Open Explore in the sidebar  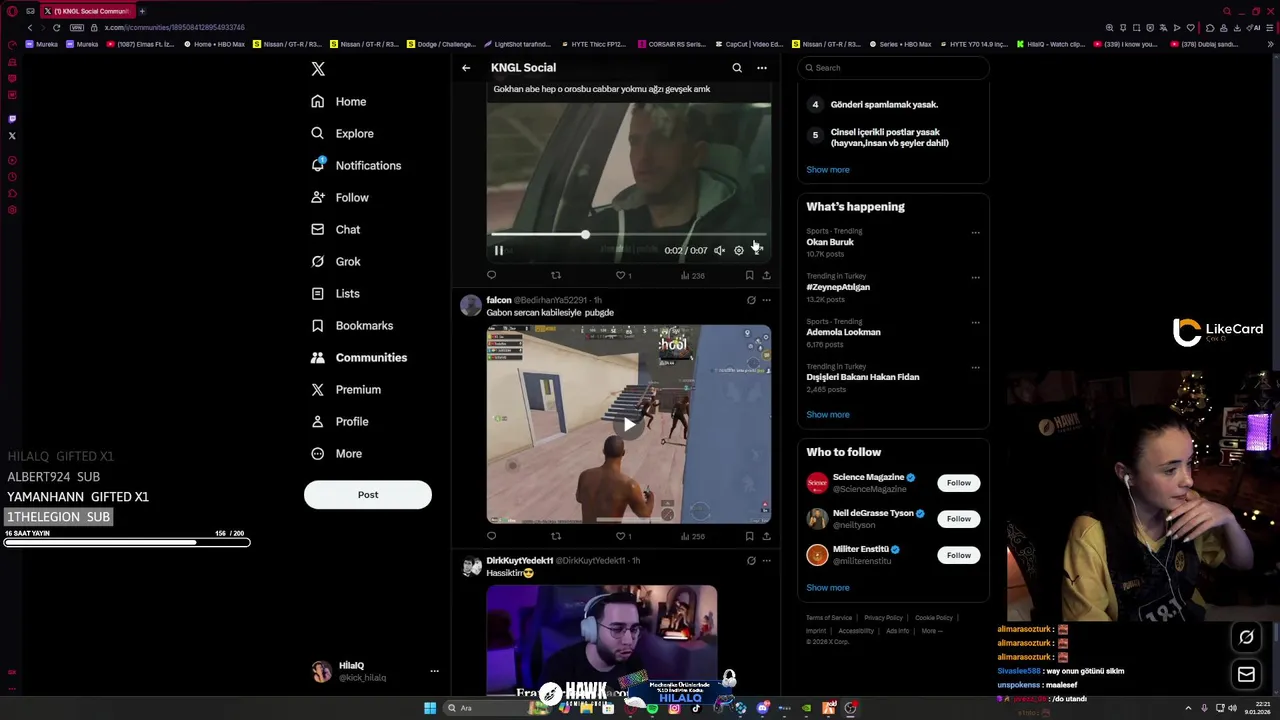pos(342,134)
